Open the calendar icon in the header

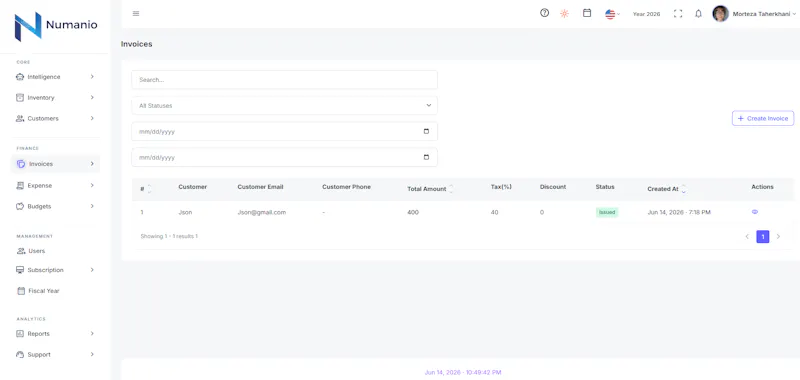[x=587, y=13]
